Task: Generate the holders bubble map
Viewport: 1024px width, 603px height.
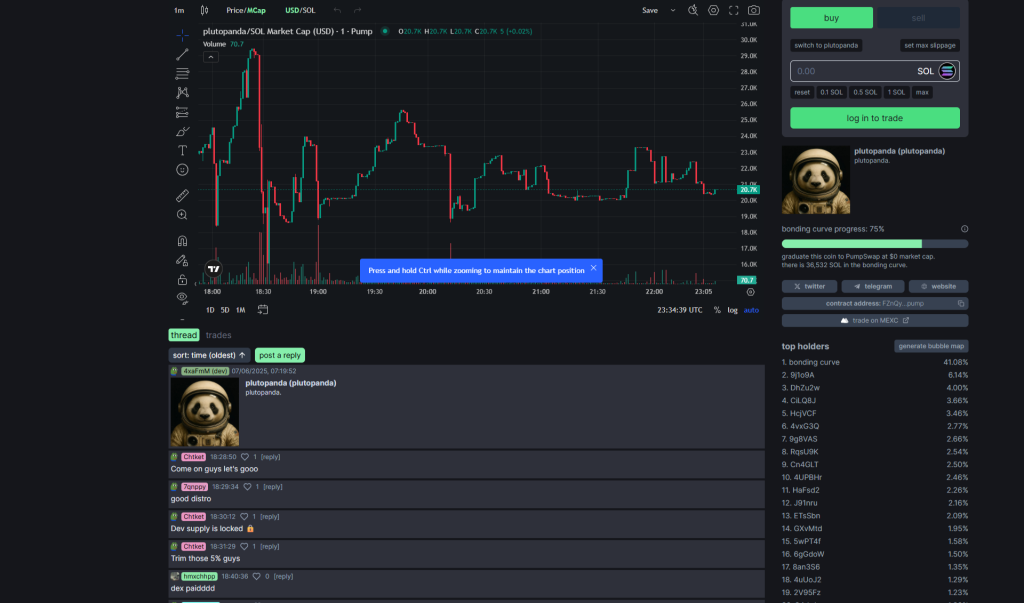Action: click(x=931, y=346)
